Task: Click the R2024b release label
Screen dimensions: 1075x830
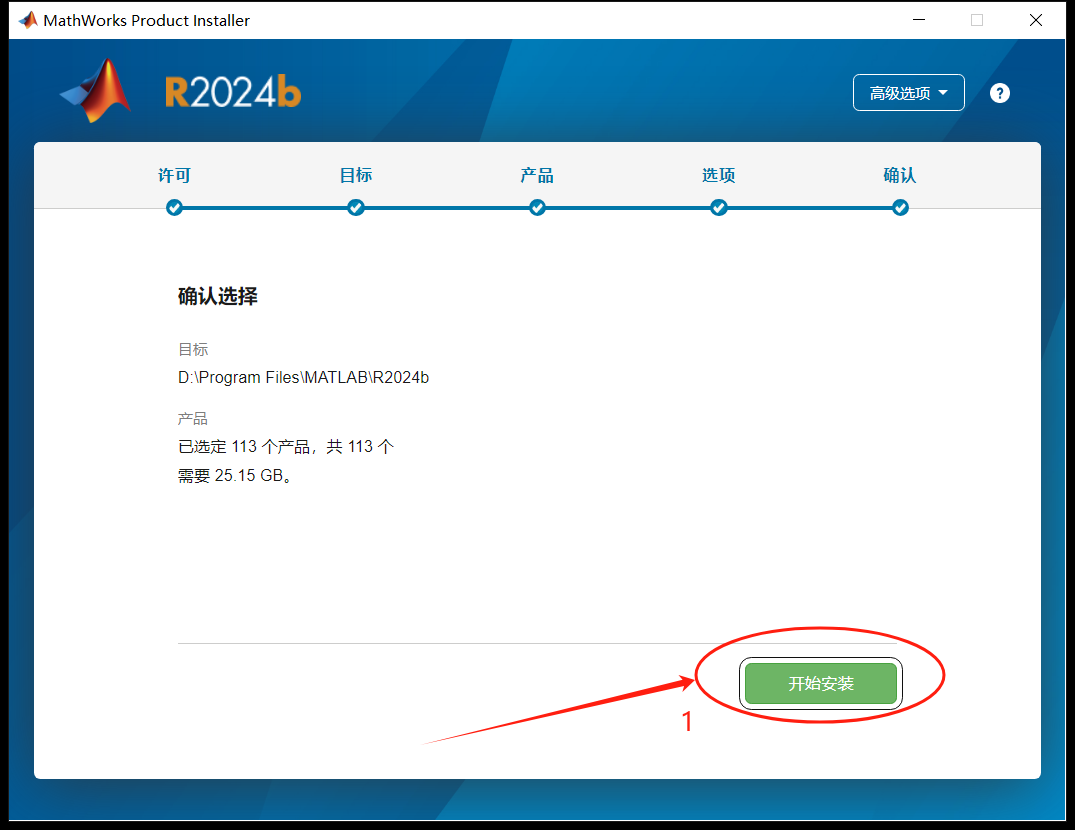Action: pyautogui.click(x=233, y=92)
